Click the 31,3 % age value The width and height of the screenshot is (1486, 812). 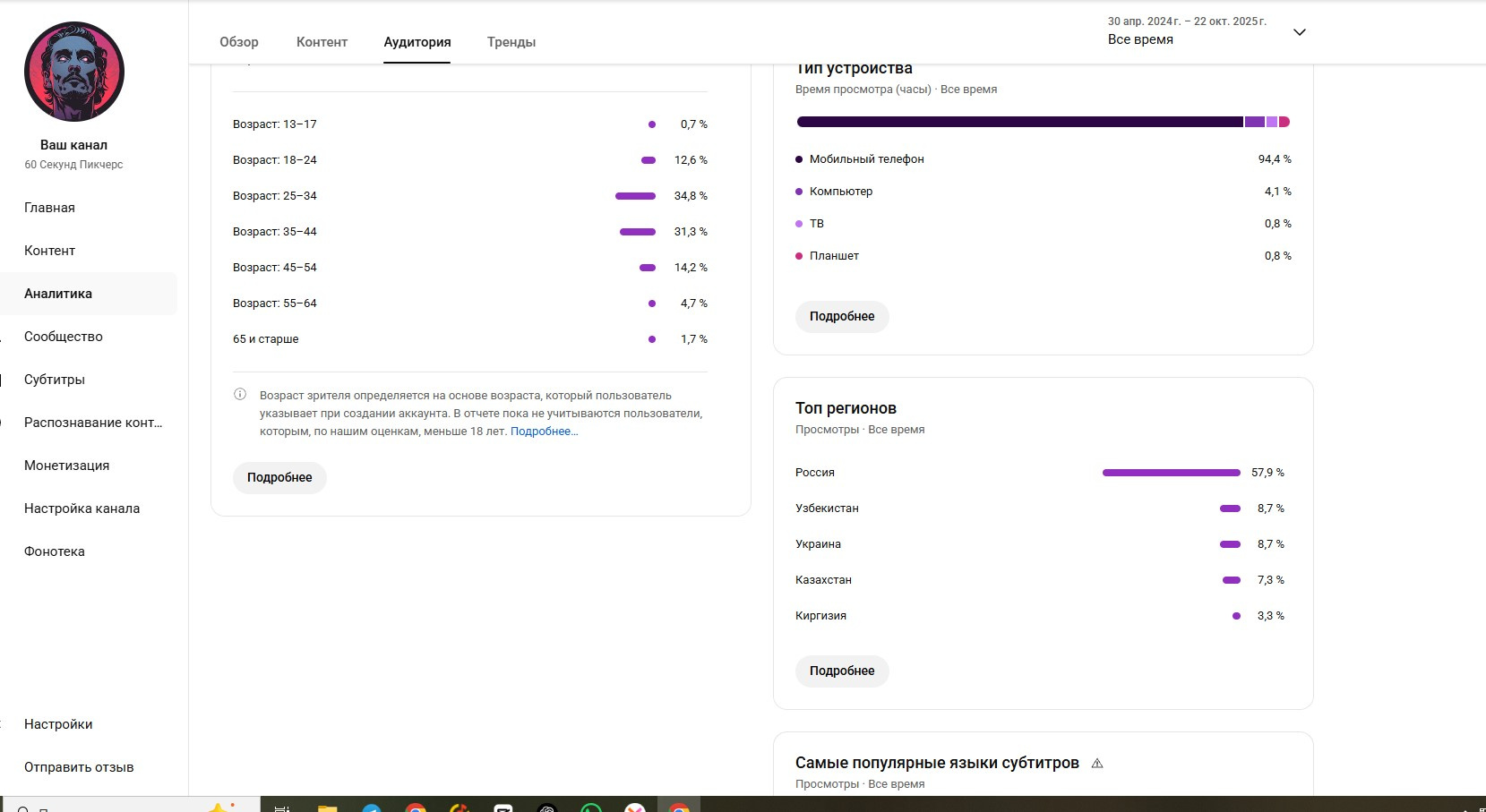point(691,232)
